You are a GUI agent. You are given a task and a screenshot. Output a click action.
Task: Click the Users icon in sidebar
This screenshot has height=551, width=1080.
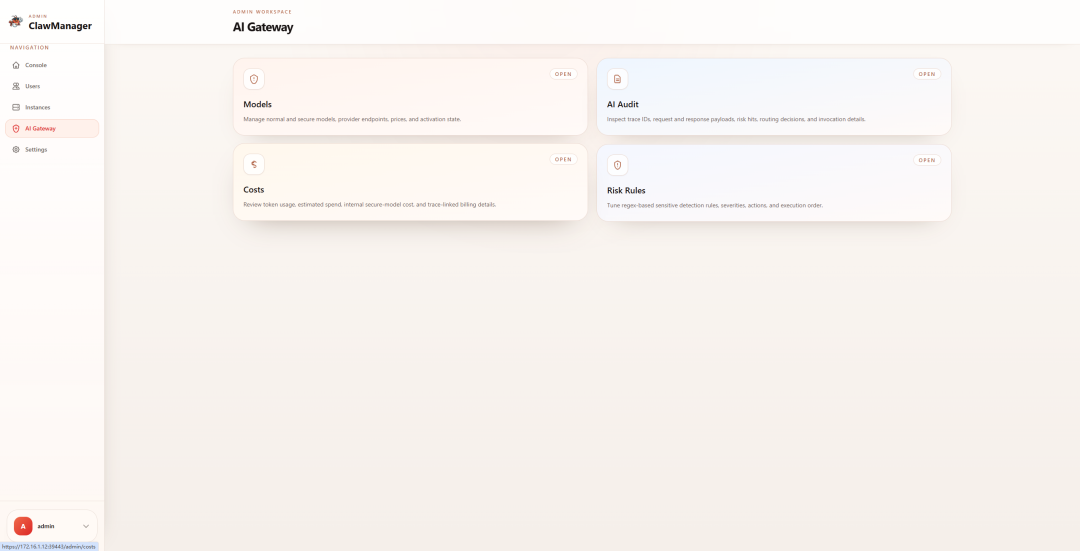point(16,86)
